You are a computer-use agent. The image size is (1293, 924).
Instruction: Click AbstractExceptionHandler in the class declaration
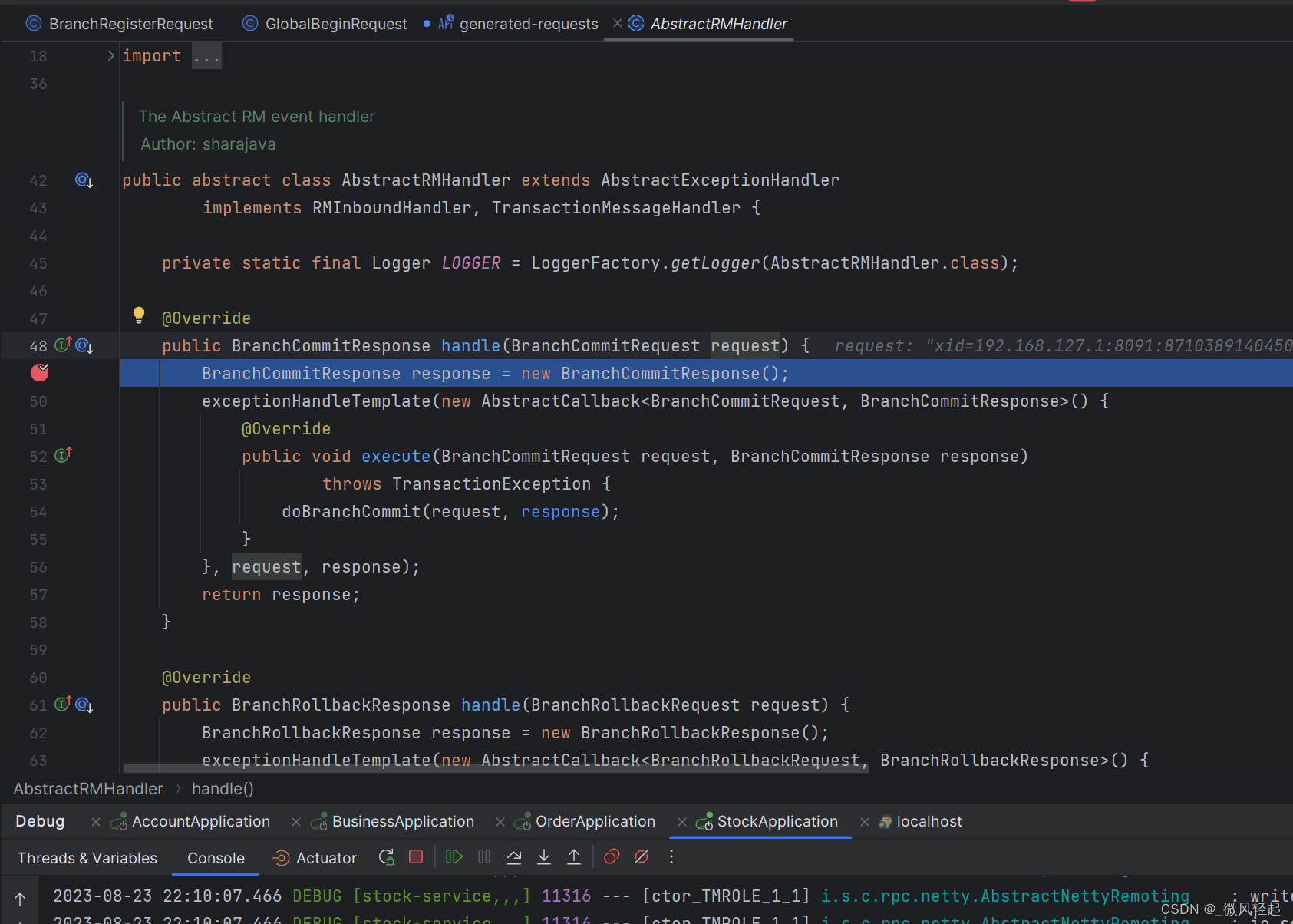pos(721,180)
